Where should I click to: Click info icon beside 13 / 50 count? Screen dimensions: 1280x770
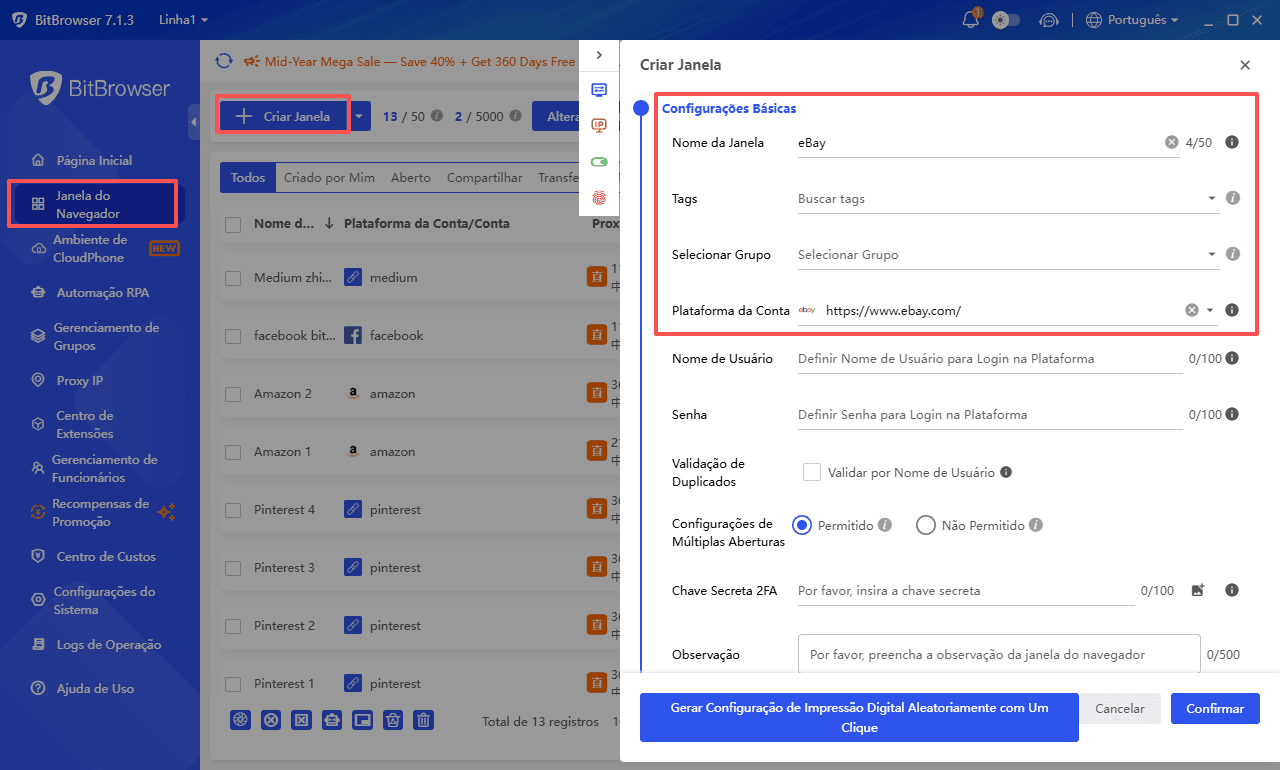(437, 116)
